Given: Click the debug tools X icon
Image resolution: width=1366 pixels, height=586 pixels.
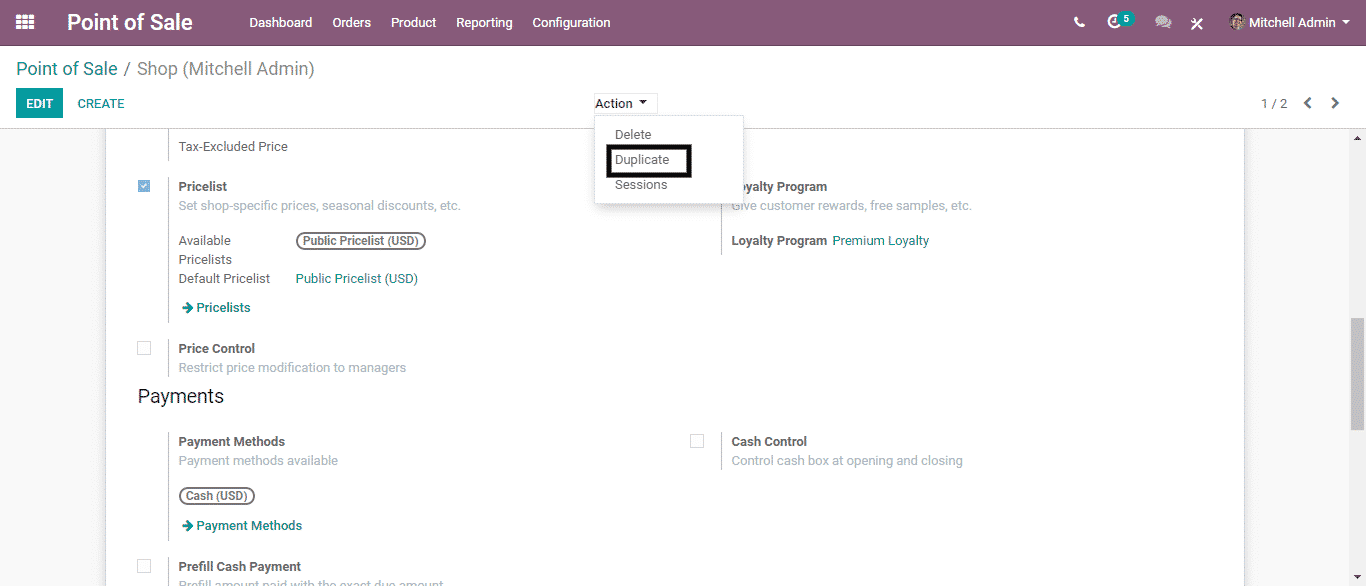Looking at the screenshot, I should coord(1197,23).
